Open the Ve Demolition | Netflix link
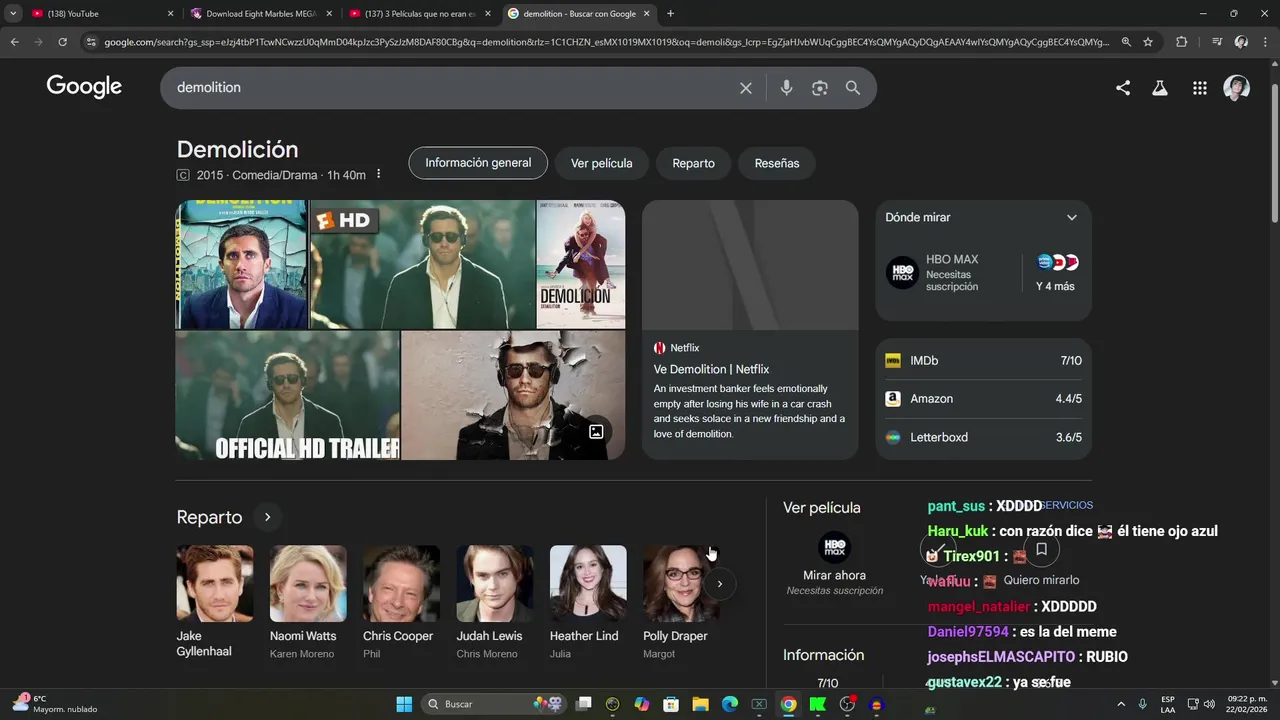The width and height of the screenshot is (1280, 720). point(711,369)
